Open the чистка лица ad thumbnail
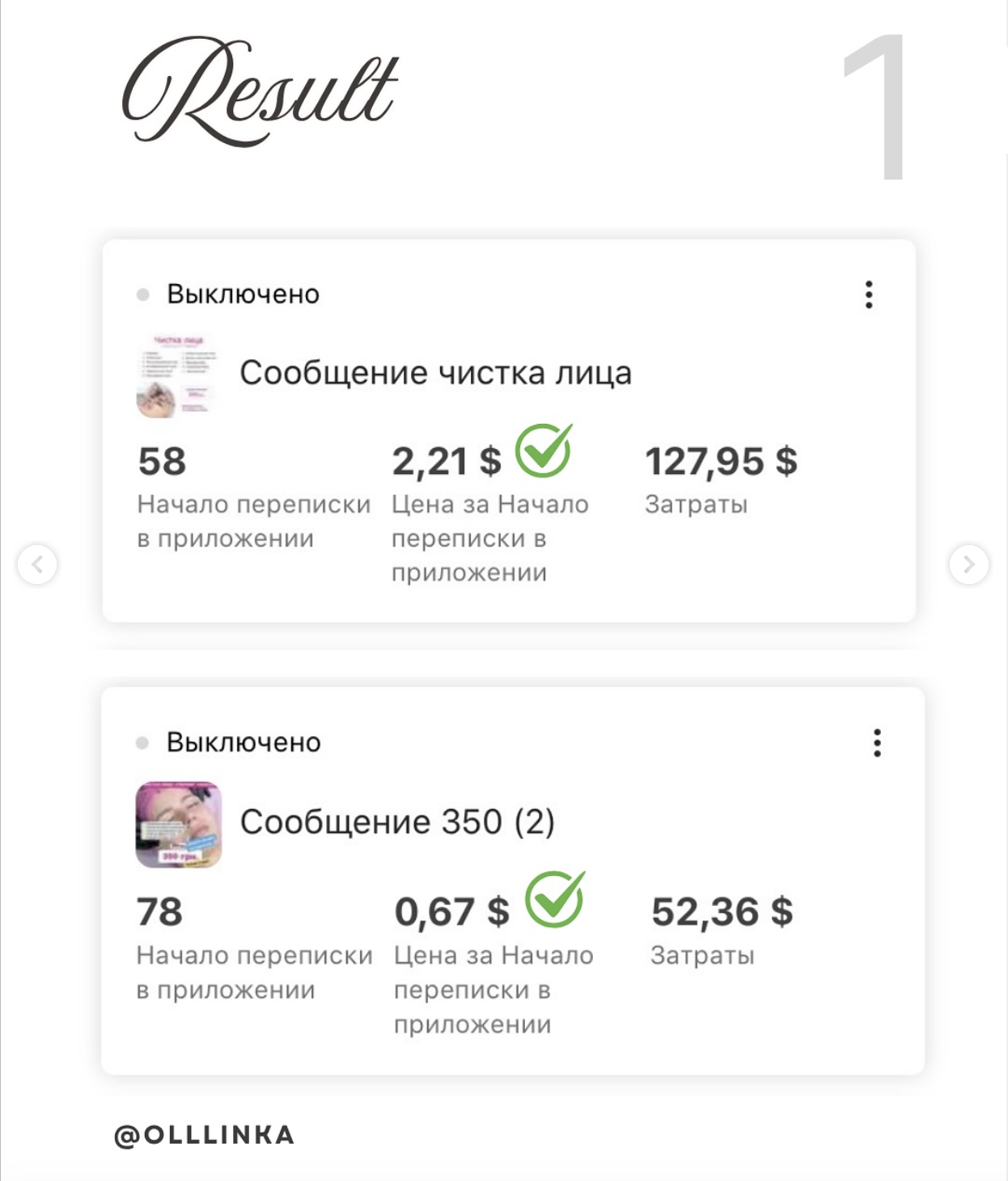The height and width of the screenshot is (1181, 1008). pos(177,375)
